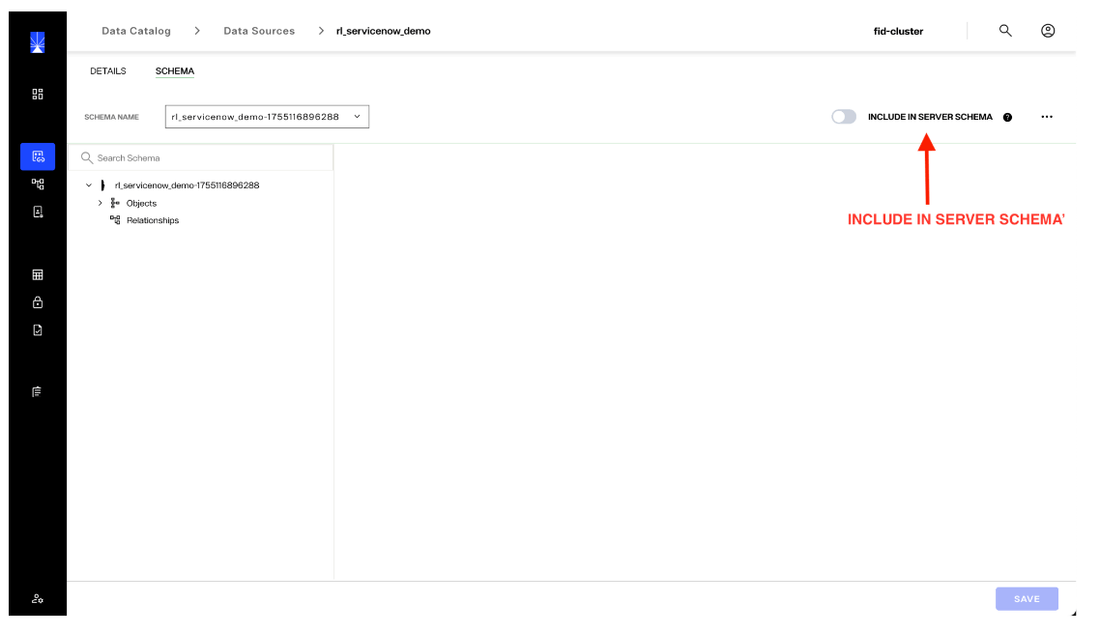Click the Objects tree node icon

coord(115,203)
